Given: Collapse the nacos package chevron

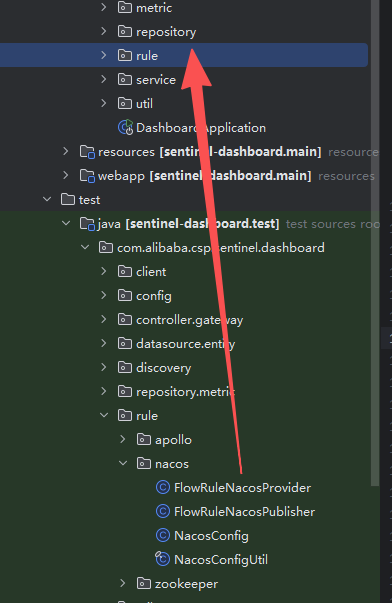Looking at the screenshot, I should point(123,463).
